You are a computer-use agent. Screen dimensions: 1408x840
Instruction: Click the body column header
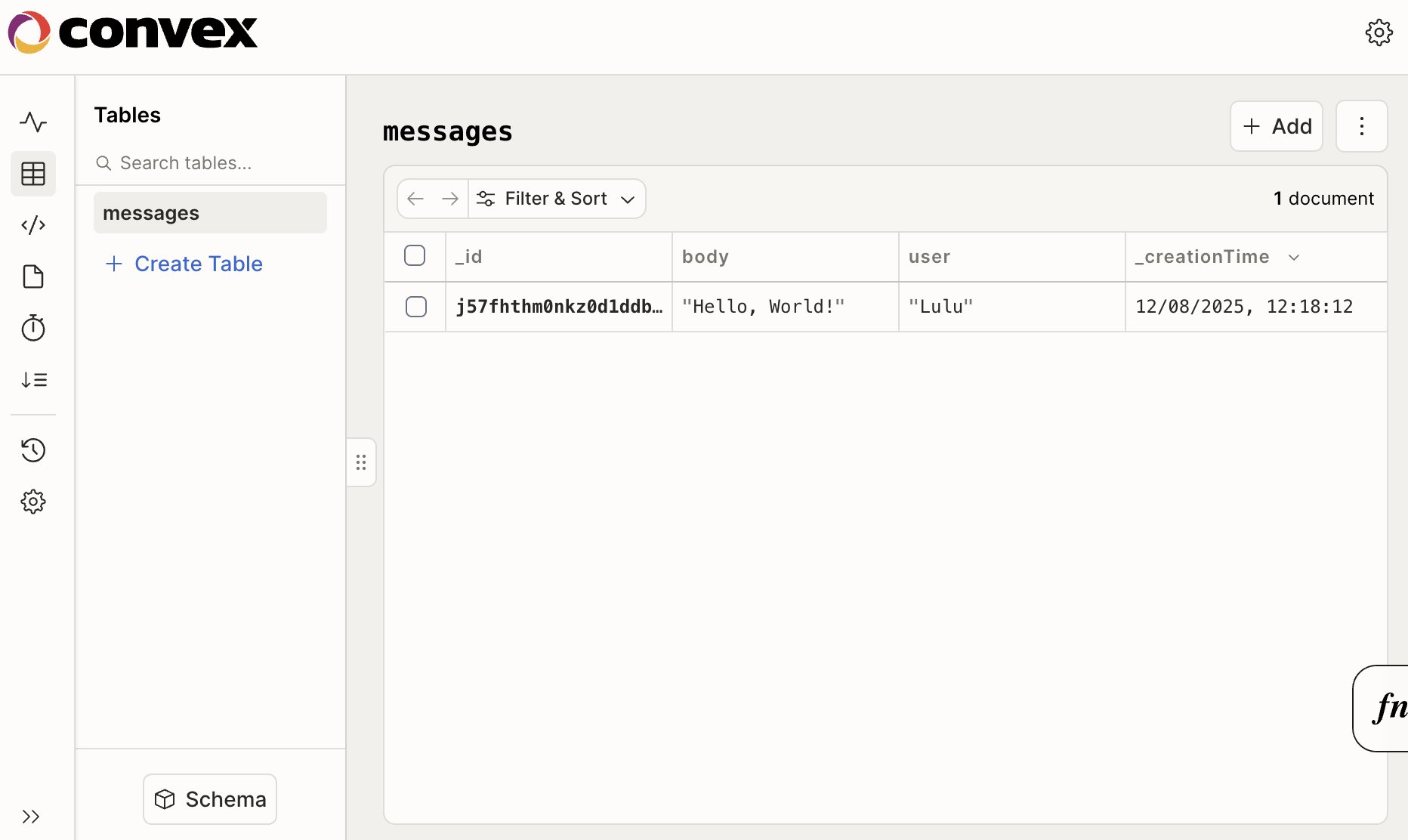click(786, 257)
